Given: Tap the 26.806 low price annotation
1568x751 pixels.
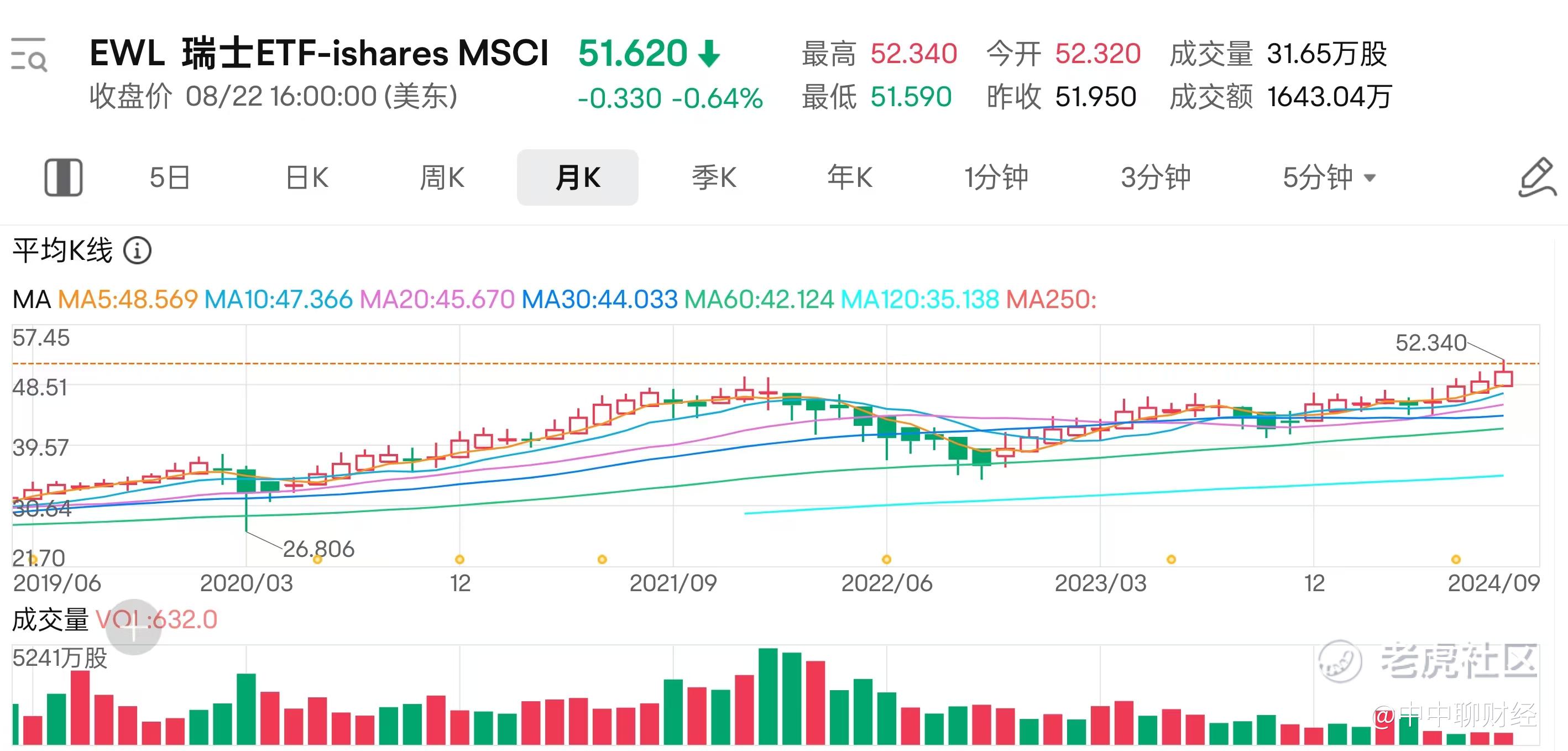Looking at the screenshot, I should (x=318, y=549).
